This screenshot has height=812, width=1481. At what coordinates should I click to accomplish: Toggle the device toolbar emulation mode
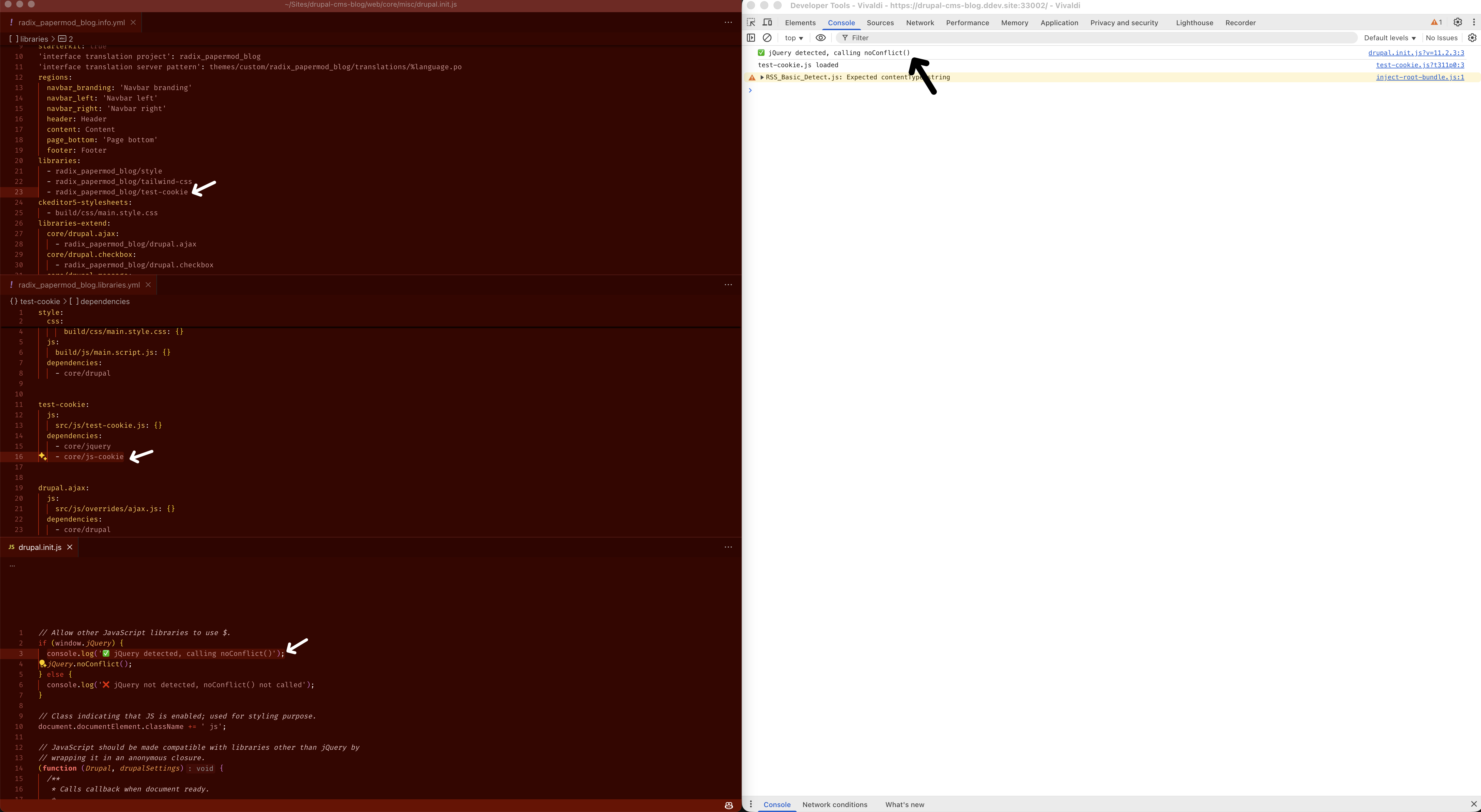click(767, 22)
